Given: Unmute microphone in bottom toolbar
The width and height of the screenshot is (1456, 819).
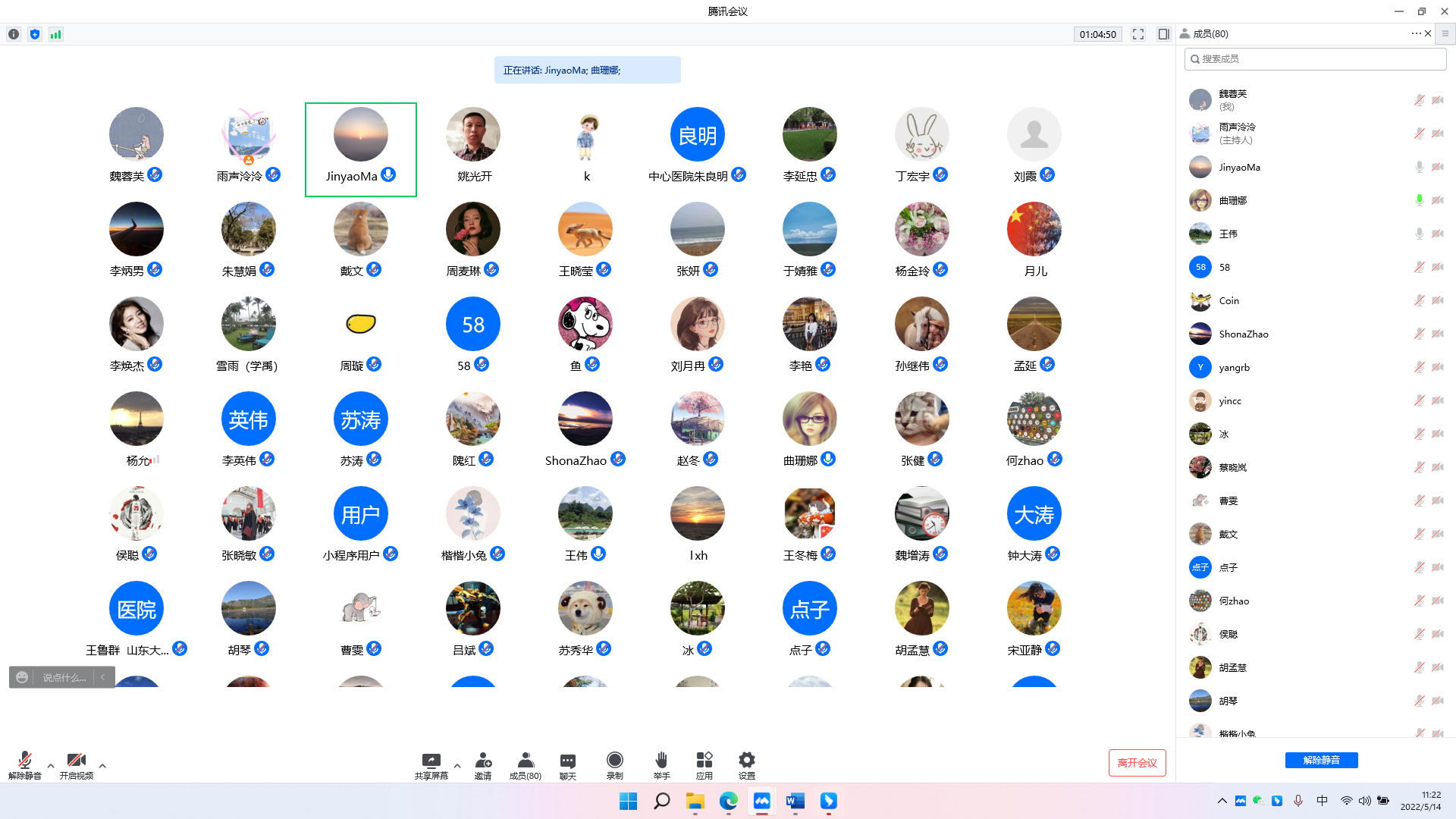Looking at the screenshot, I should (x=24, y=761).
